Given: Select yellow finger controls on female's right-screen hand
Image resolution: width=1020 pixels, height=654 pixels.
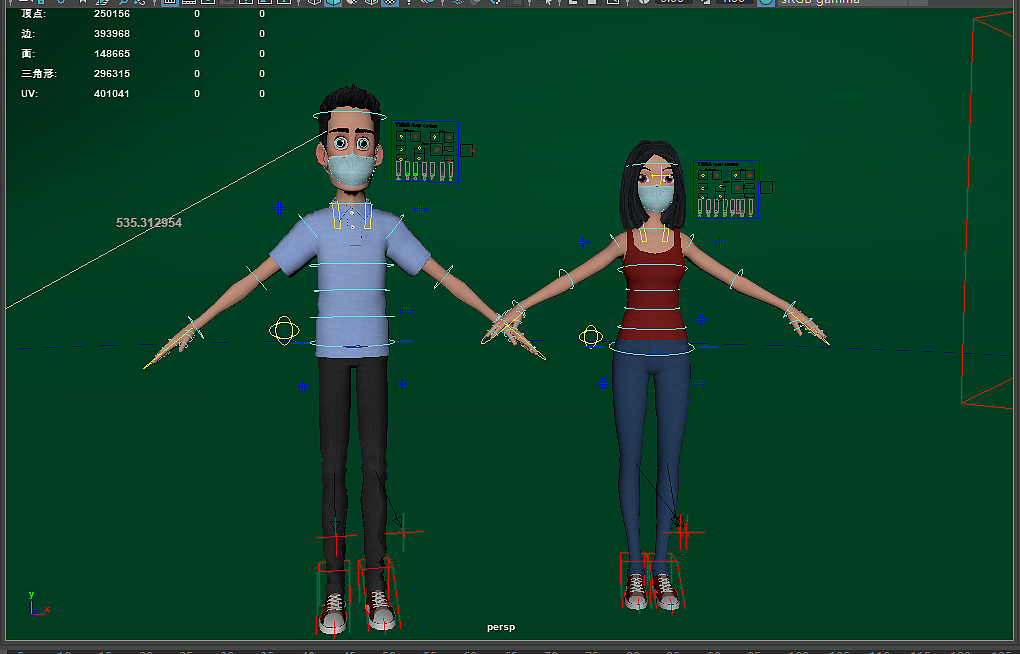Looking at the screenshot, I should (x=808, y=326).
